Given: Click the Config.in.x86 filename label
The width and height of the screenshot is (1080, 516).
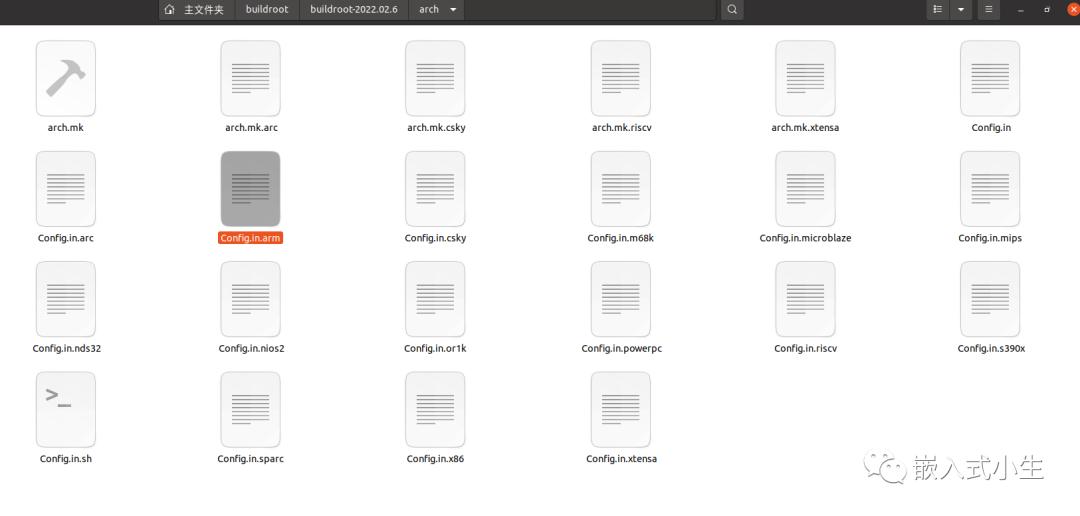Looking at the screenshot, I should tap(435, 458).
